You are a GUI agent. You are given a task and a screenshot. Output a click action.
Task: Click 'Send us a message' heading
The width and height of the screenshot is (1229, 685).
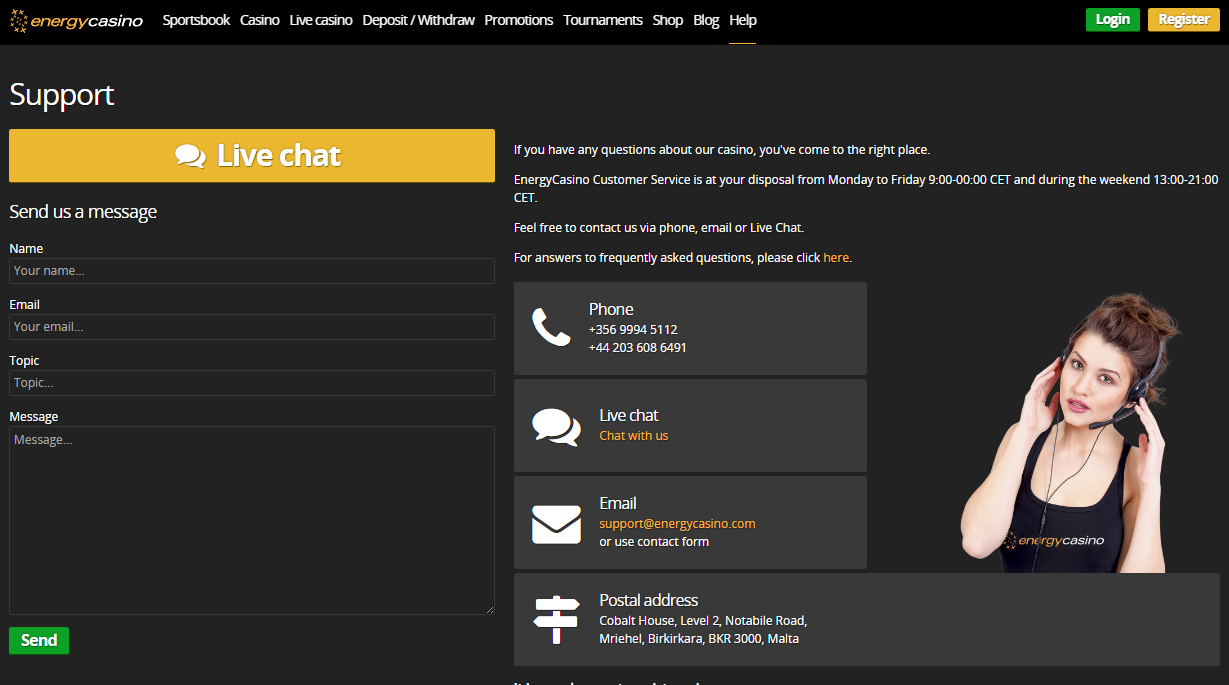83,212
